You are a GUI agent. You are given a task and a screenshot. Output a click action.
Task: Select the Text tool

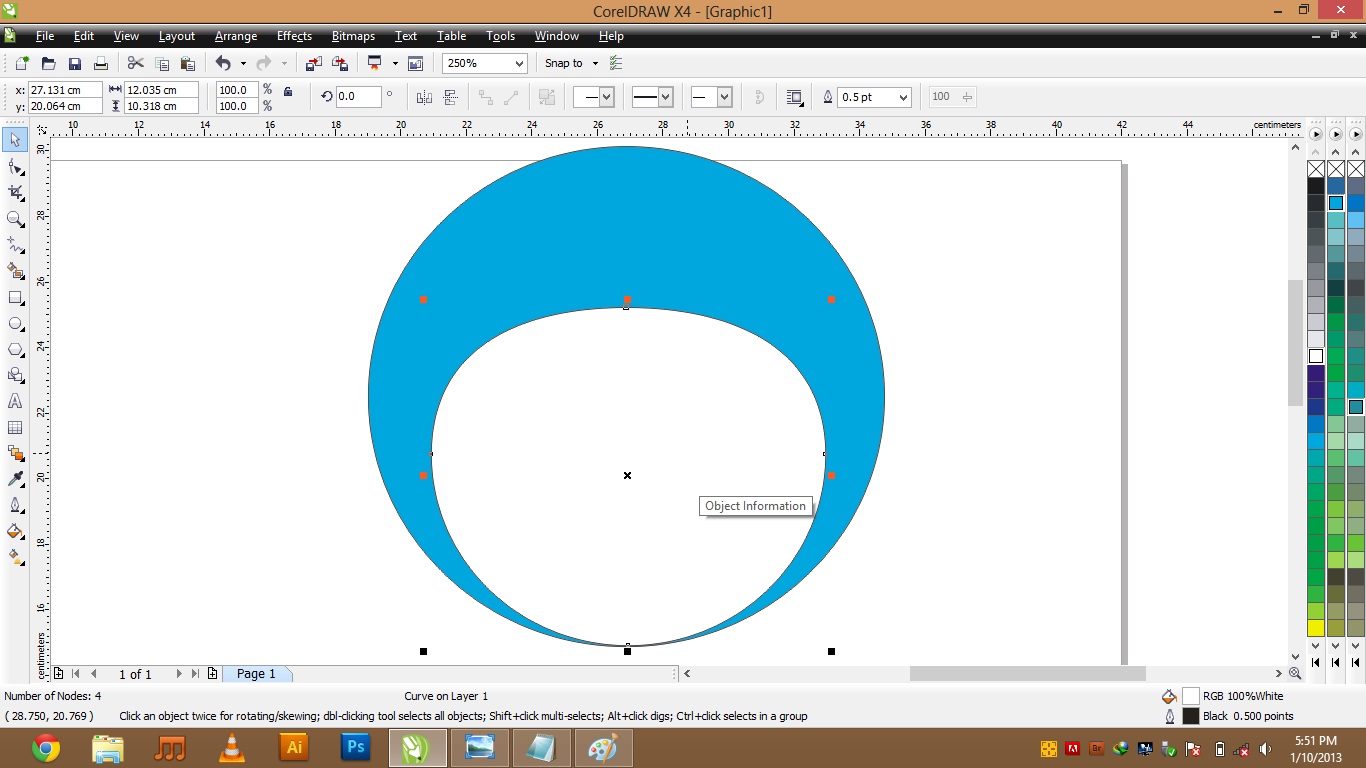tap(15, 401)
